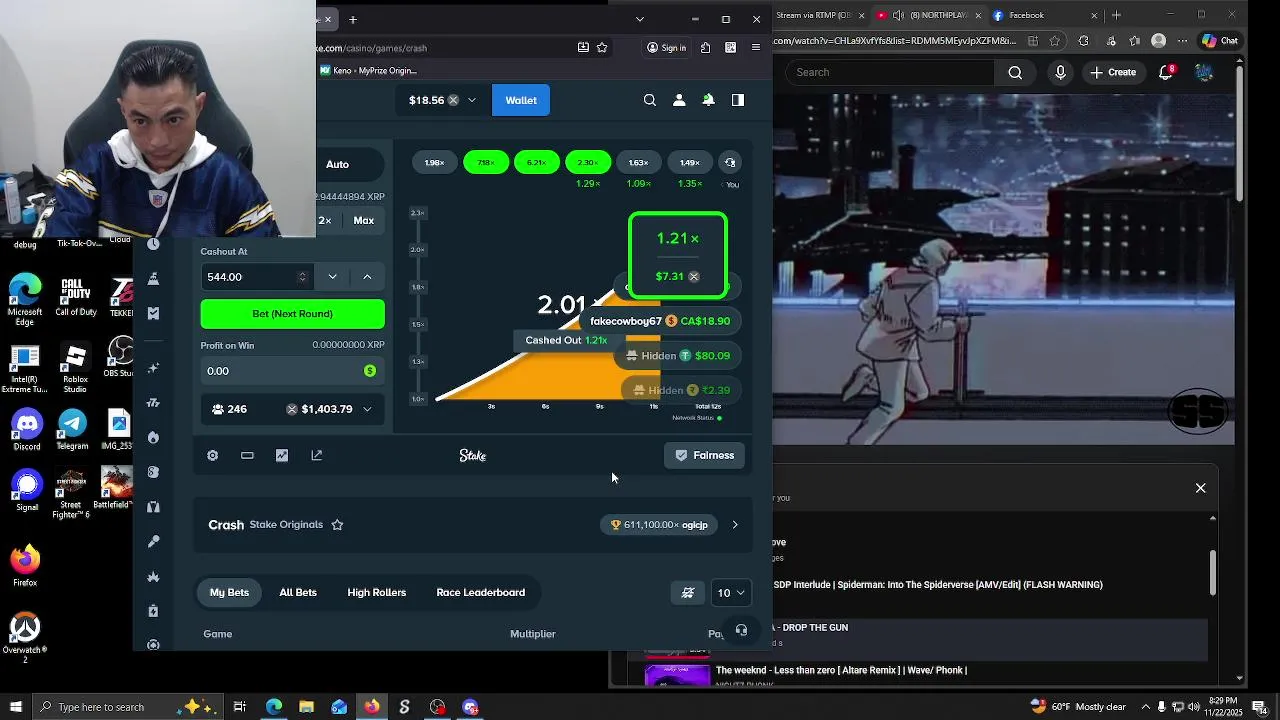Expand the 246 players $1,403.79 list
Screen dimensions: 1280x720
[x=292, y=409]
